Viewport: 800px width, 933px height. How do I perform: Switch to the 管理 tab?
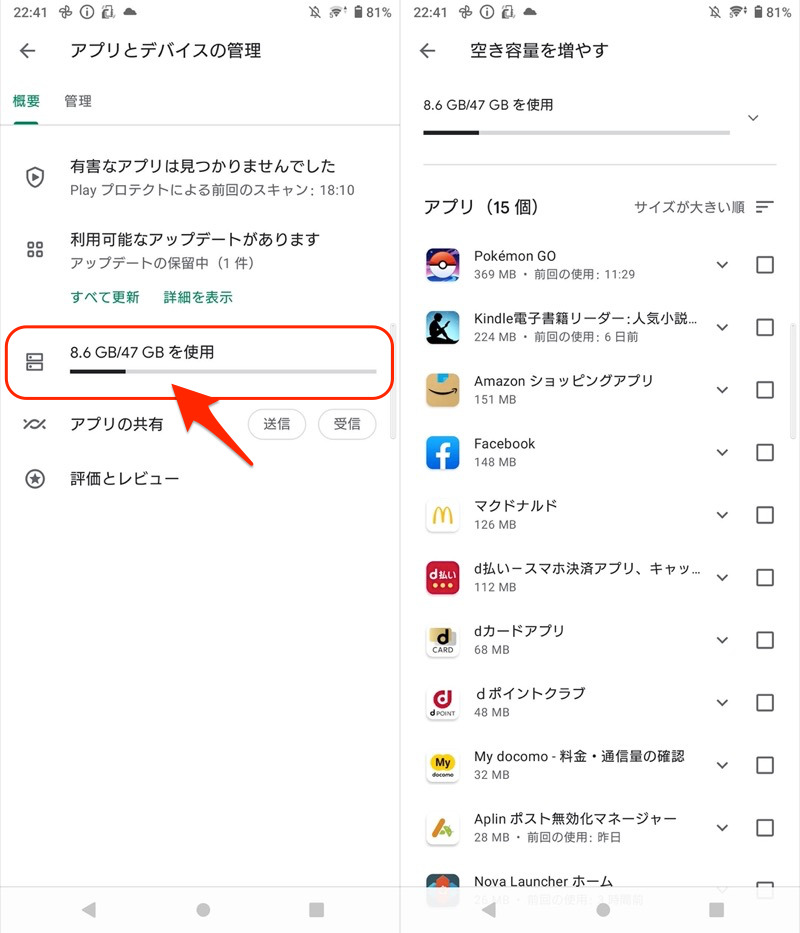[78, 101]
